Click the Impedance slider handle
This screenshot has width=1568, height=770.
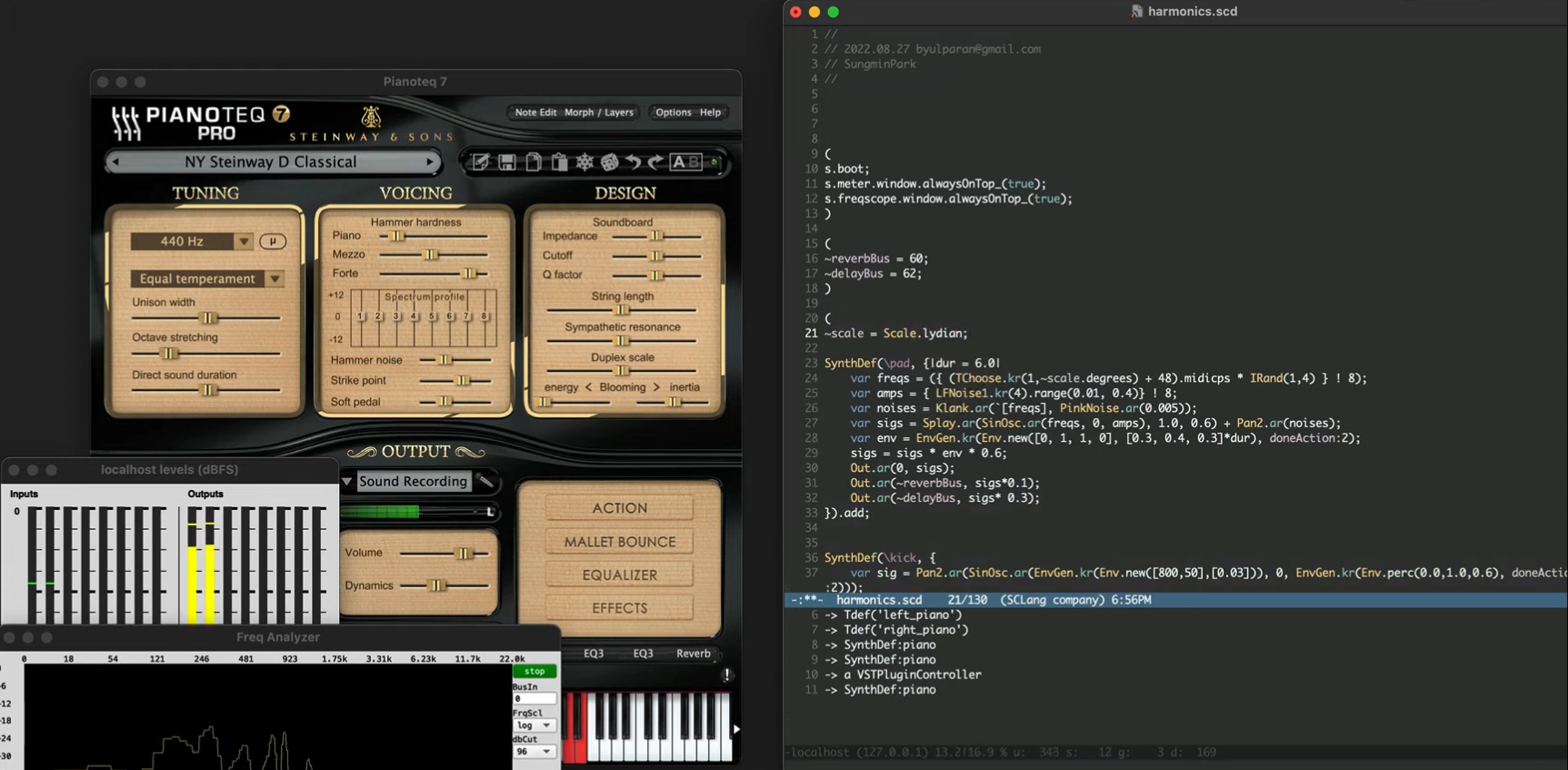(655, 236)
